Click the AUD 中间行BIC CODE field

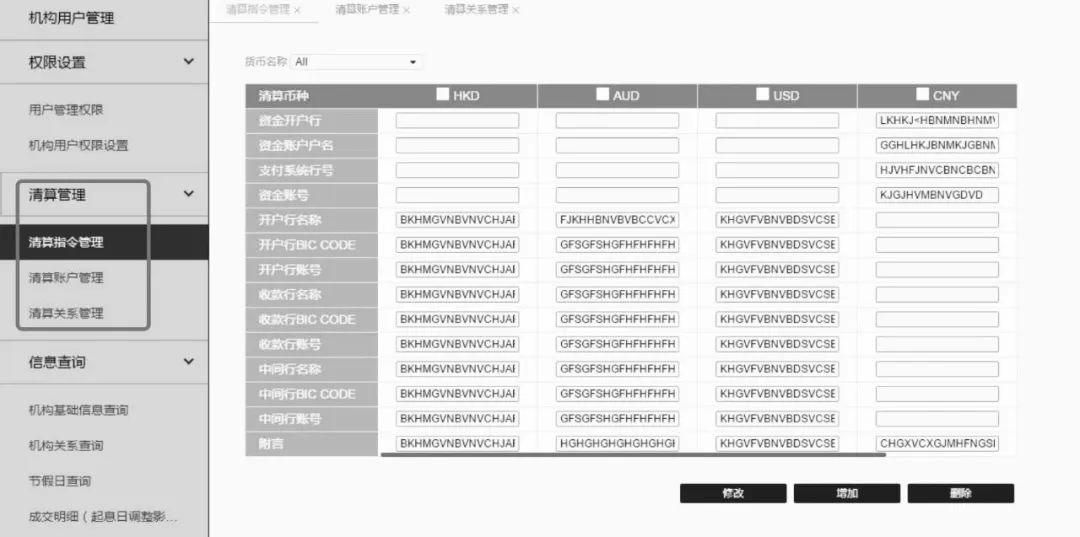[x=617, y=394]
